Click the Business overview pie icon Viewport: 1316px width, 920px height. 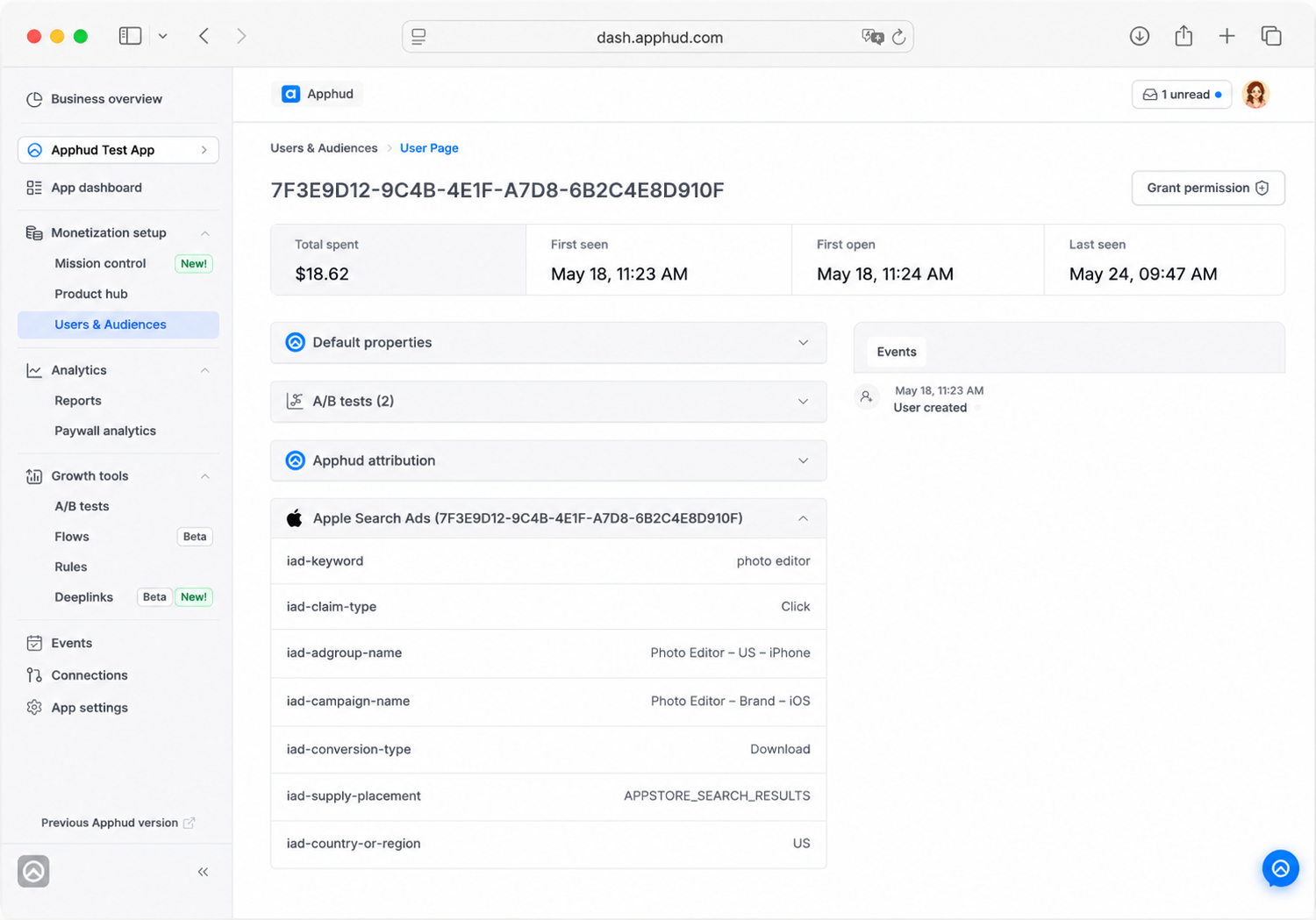click(x=34, y=99)
